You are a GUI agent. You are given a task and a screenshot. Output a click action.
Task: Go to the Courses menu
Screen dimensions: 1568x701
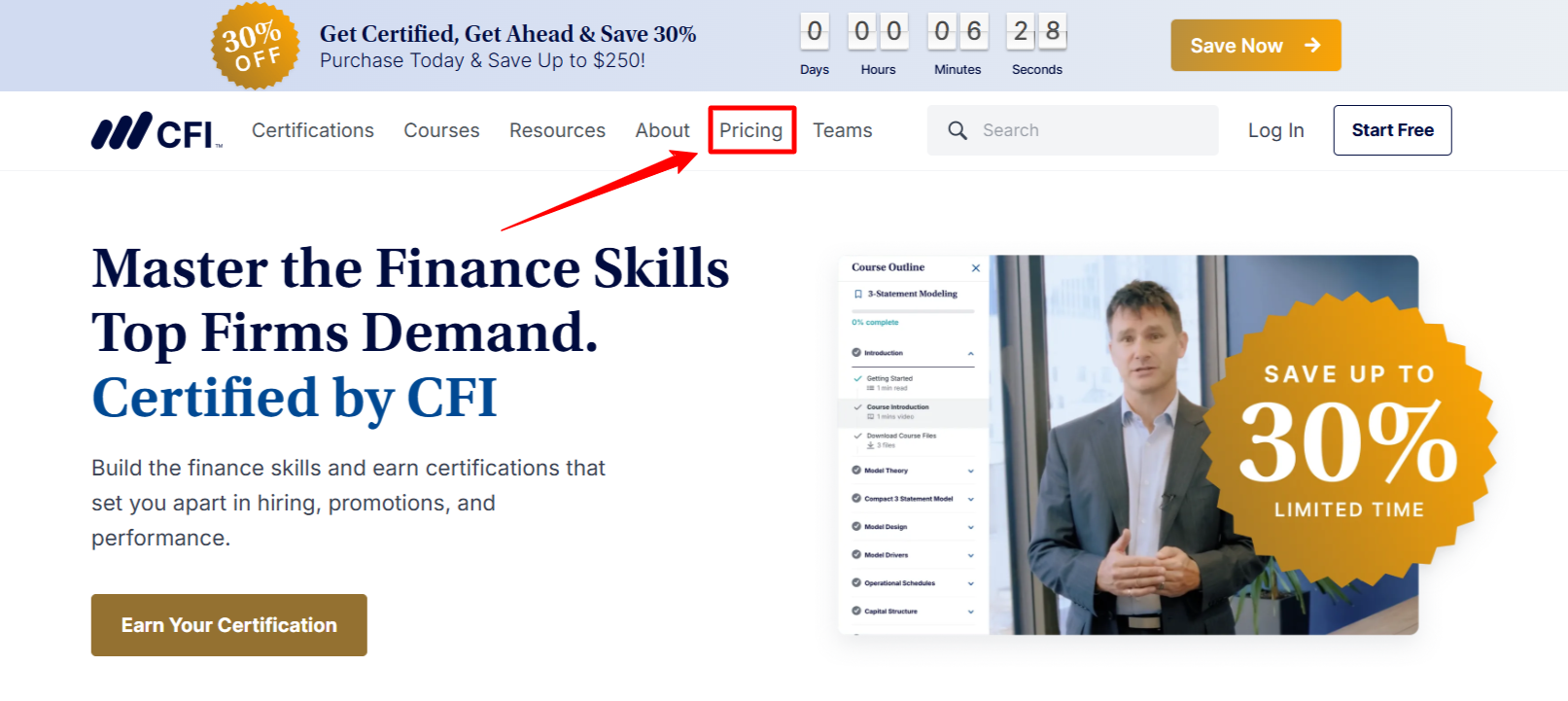pyautogui.click(x=441, y=130)
